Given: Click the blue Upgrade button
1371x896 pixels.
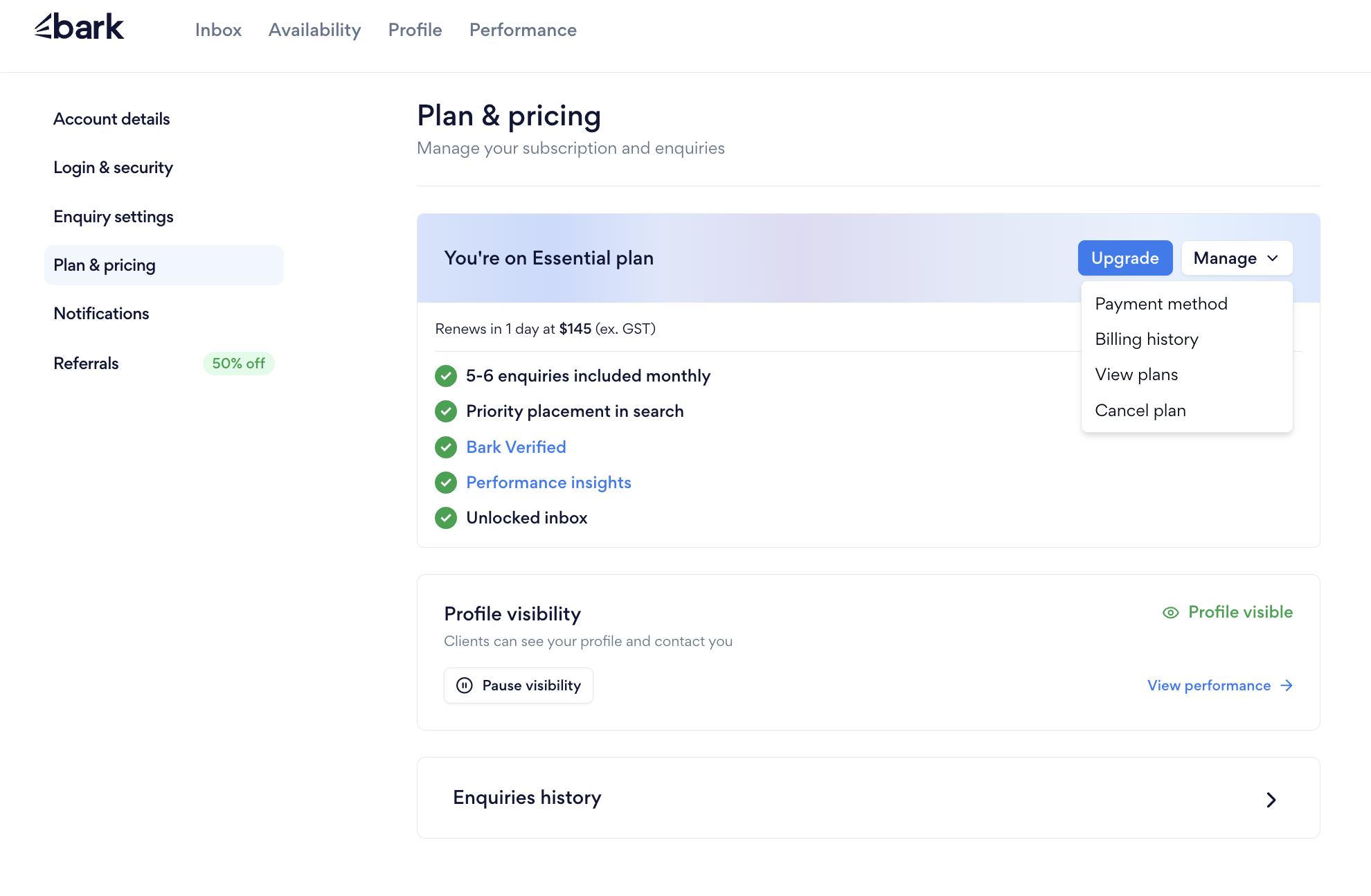Looking at the screenshot, I should click(1125, 258).
